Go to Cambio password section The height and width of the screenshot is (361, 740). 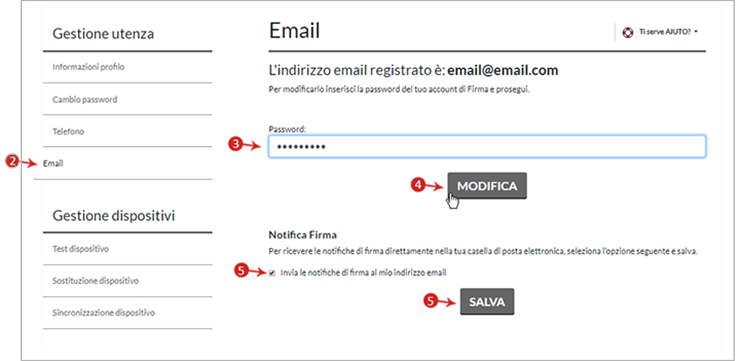point(127,100)
